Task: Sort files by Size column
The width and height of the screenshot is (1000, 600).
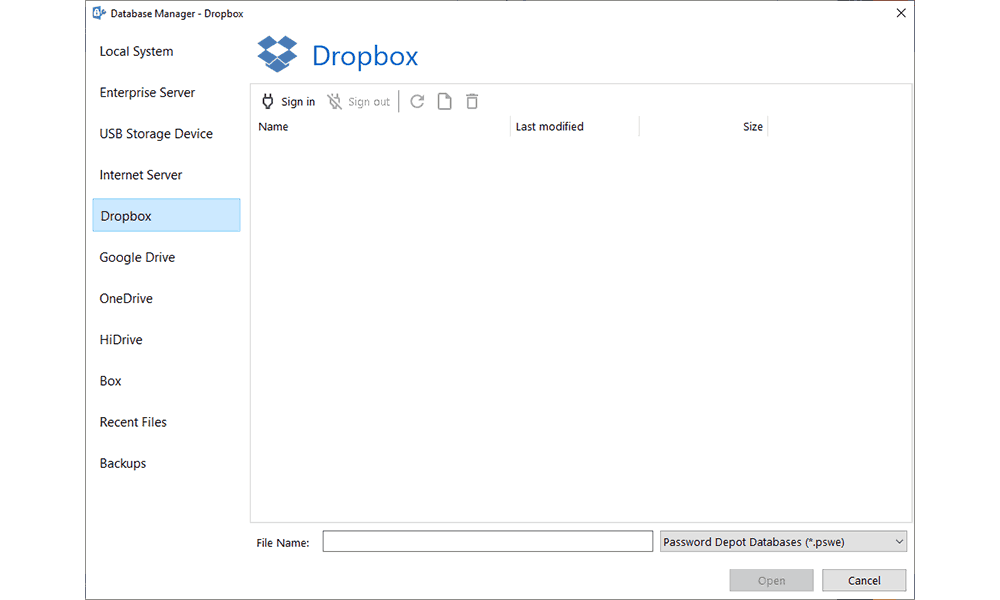Action: [703, 126]
